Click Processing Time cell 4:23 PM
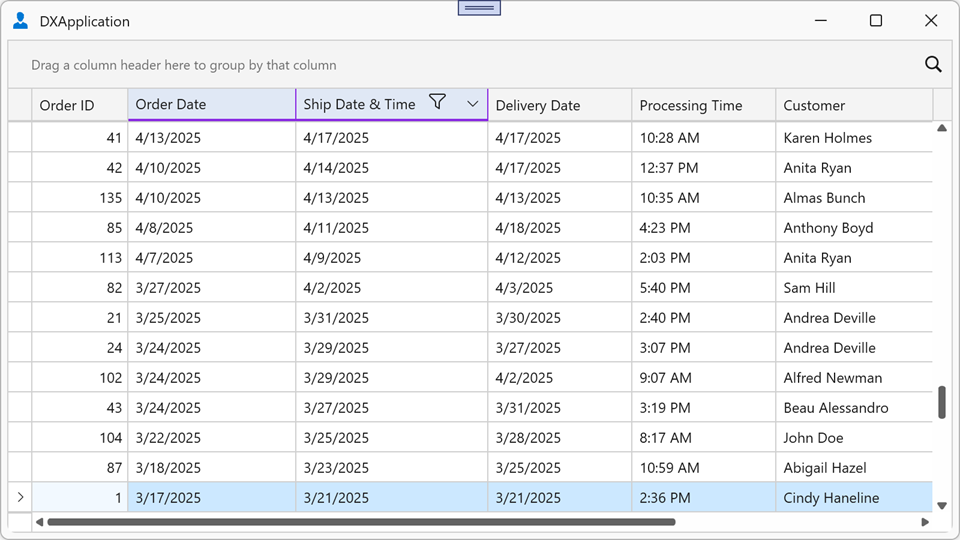Image resolution: width=960 pixels, height=540 pixels. coord(703,228)
